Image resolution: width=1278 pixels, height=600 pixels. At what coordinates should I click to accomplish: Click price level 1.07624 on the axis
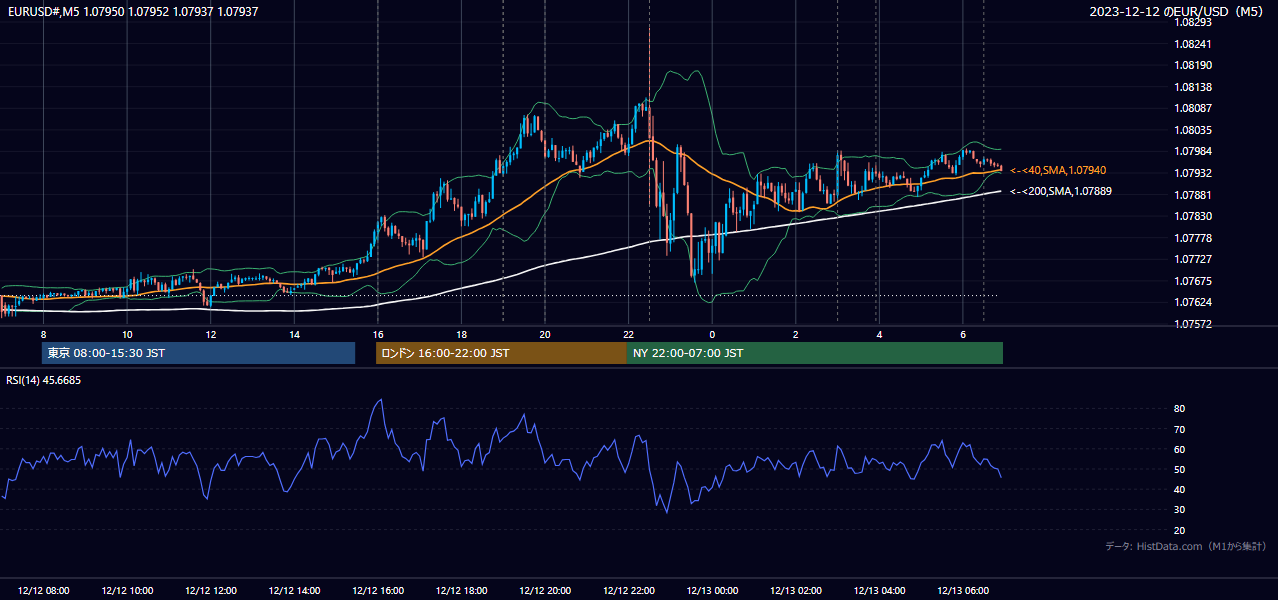(x=1194, y=302)
